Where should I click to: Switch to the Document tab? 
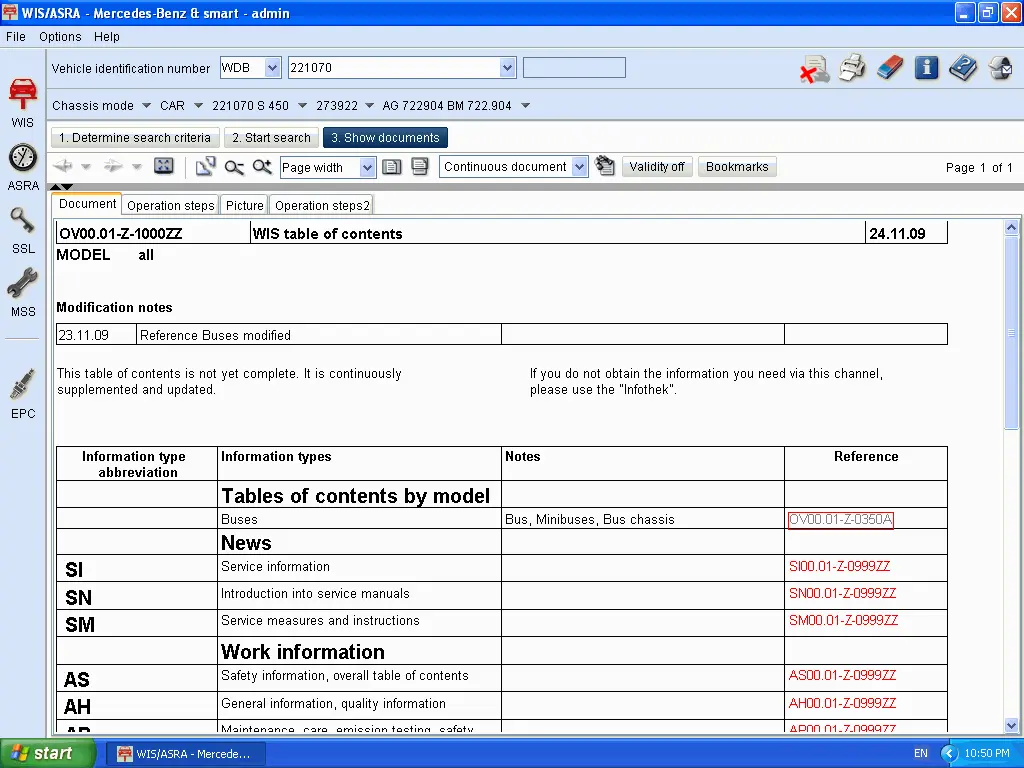[87, 204]
